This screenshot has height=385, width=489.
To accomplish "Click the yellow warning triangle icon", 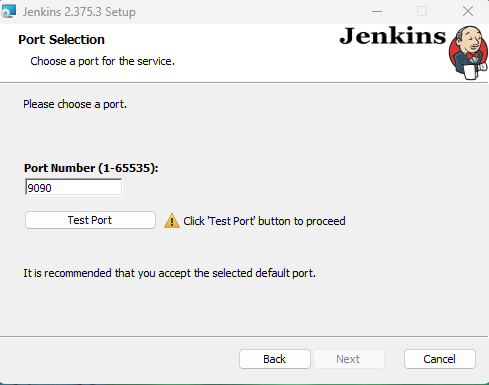I will 172,221.
